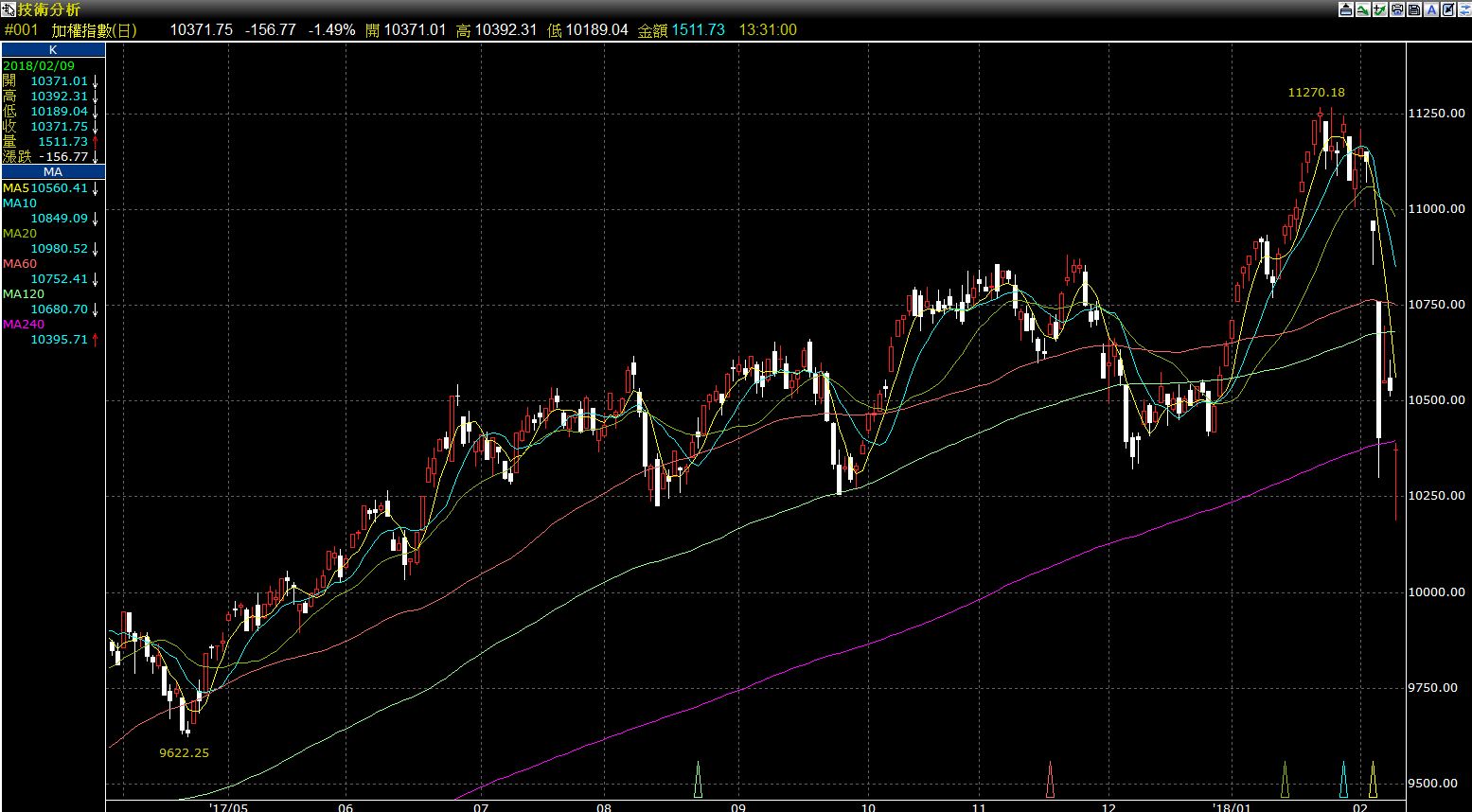Click the MA20 label in MA panel
The height and width of the screenshot is (812, 1472).
[20, 234]
